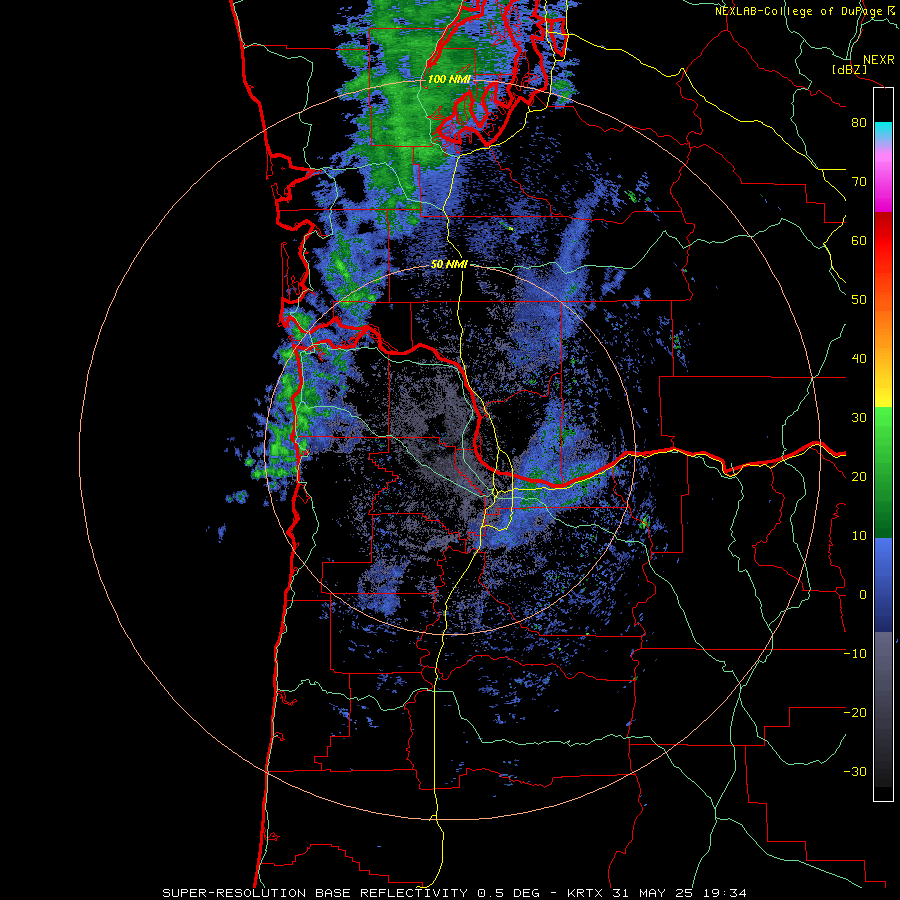The width and height of the screenshot is (900, 900).
Task: Select the -20 value on the dBZ scale
Action: [x=855, y=713]
